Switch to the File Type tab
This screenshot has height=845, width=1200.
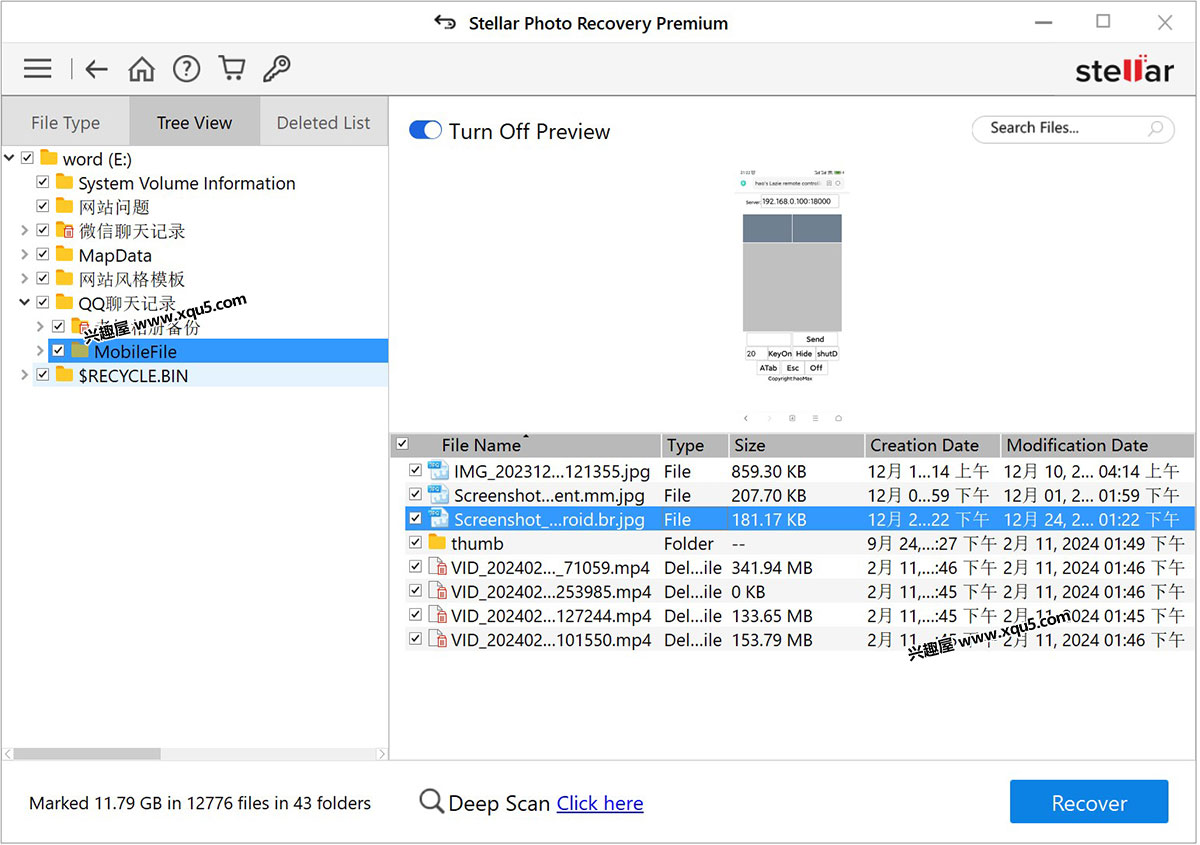65,122
